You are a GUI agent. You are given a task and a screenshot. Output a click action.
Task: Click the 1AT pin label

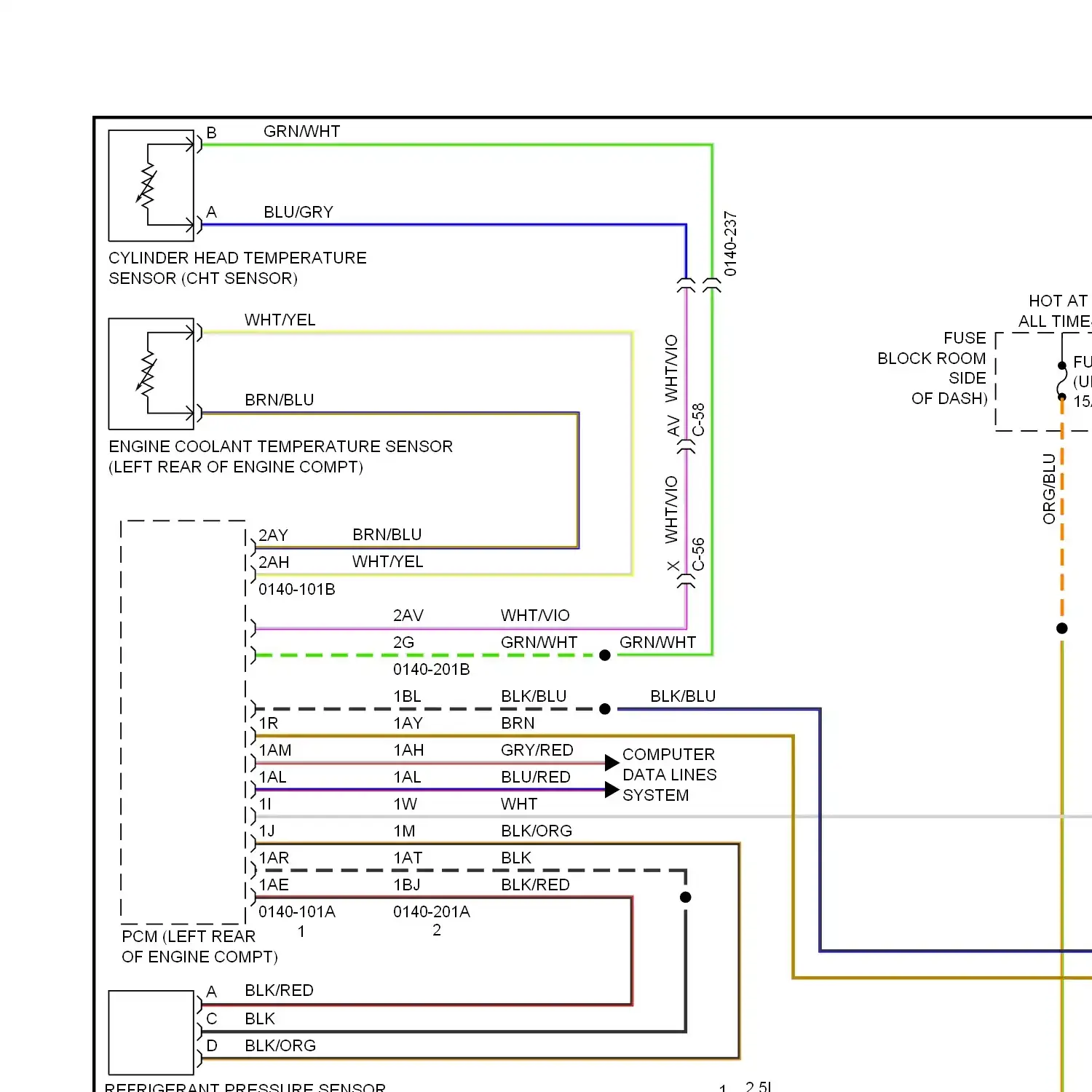point(408,858)
